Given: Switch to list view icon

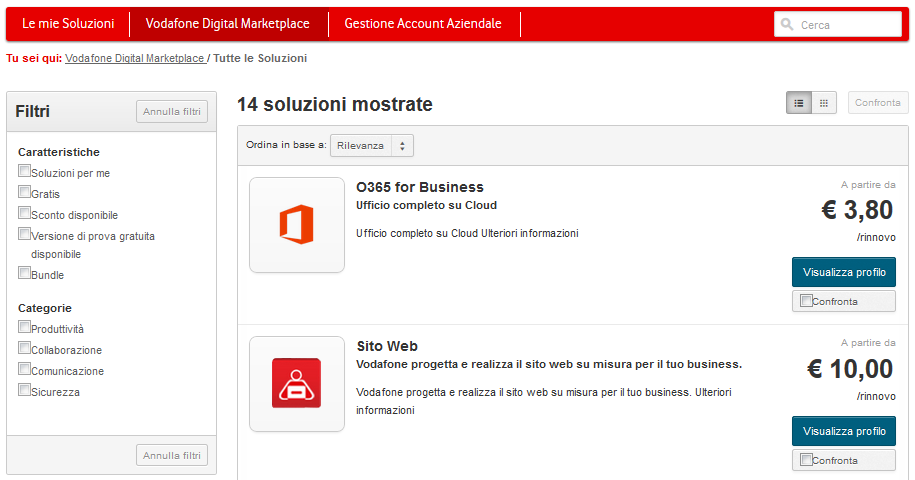Looking at the screenshot, I should (x=799, y=103).
